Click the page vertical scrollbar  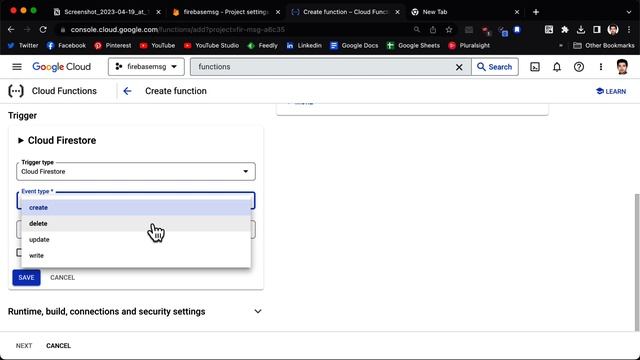(x=636, y=261)
